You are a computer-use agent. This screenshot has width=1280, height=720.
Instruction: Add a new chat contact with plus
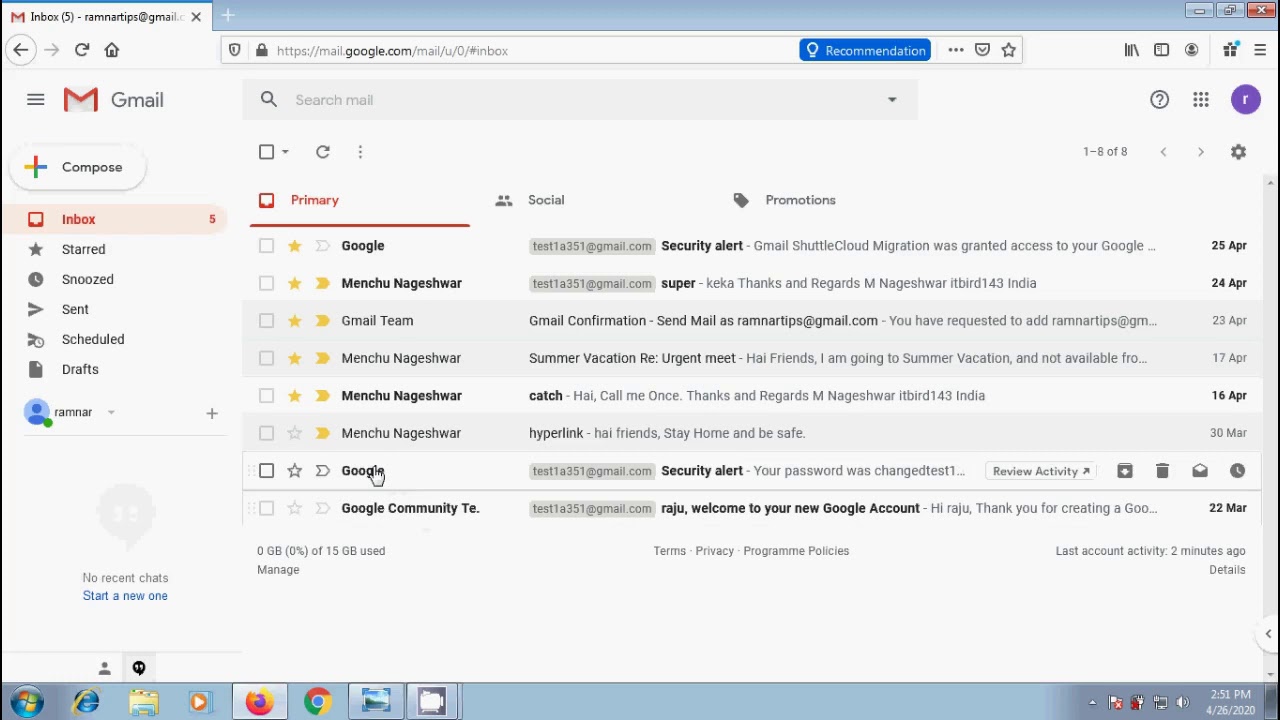211,413
